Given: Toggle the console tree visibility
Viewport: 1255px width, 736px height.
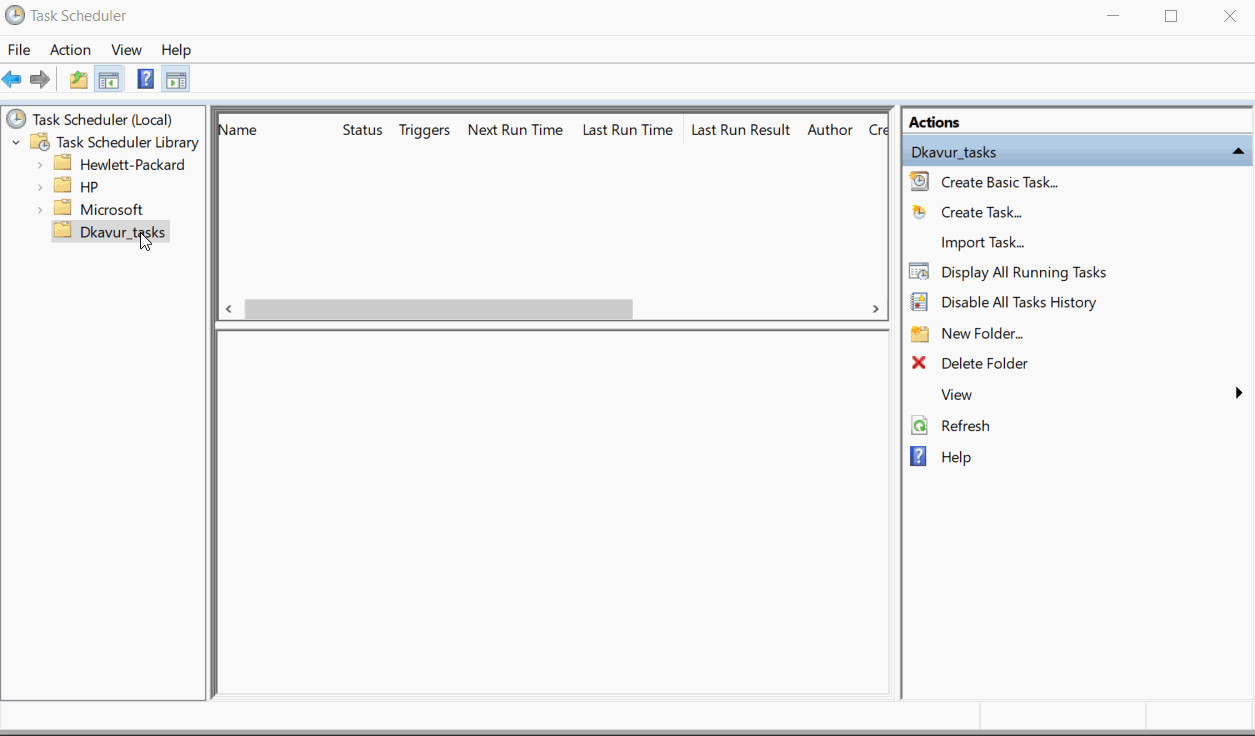Looking at the screenshot, I should tap(109, 79).
